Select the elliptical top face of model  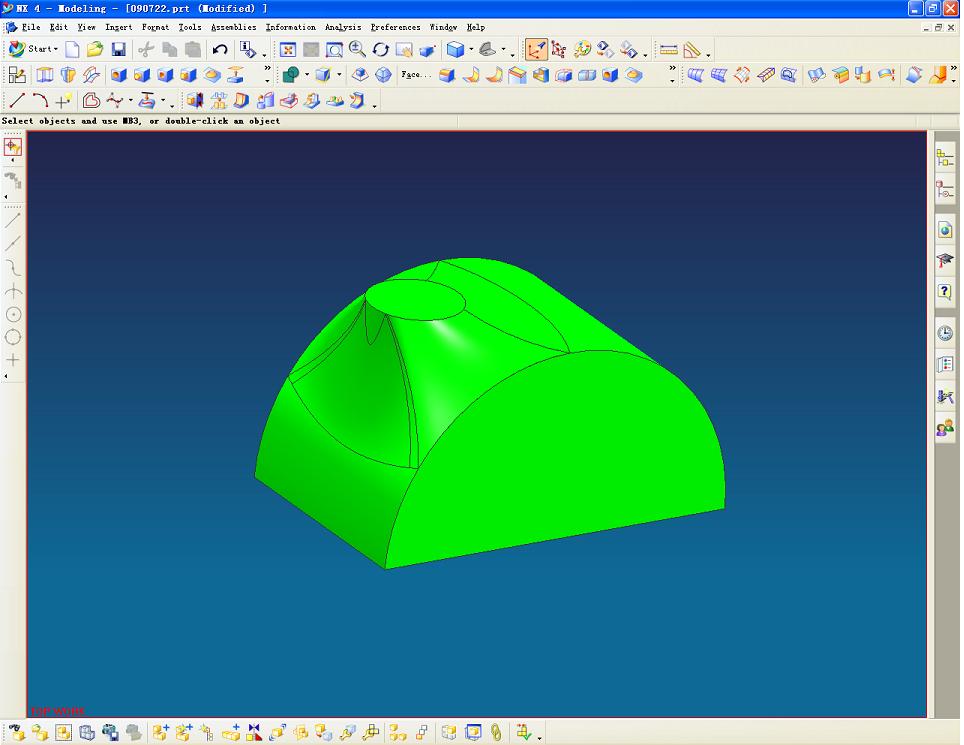pos(415,300)
